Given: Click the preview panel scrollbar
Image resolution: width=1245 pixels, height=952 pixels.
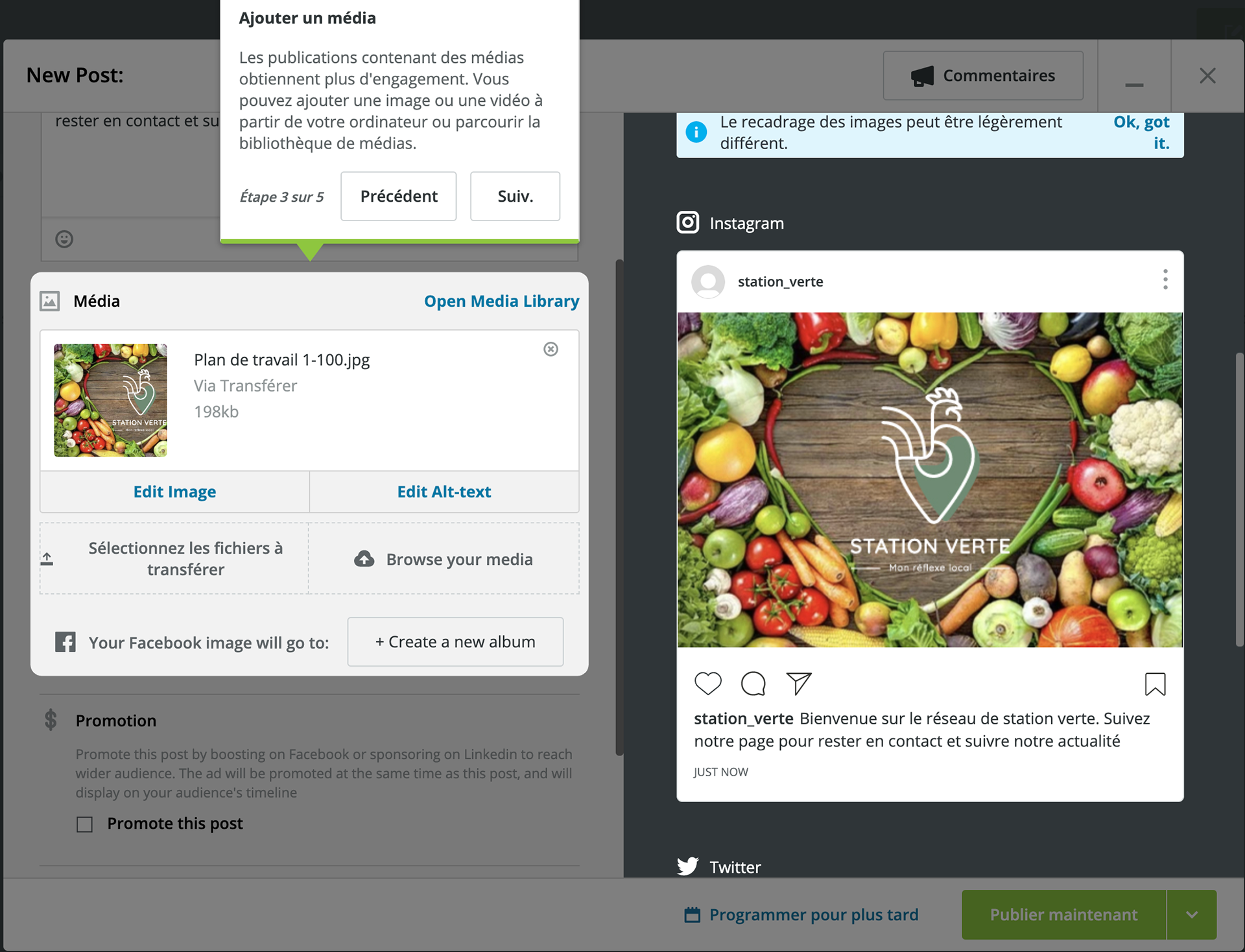Looking at the screenshot, I should pos(1239,499).
